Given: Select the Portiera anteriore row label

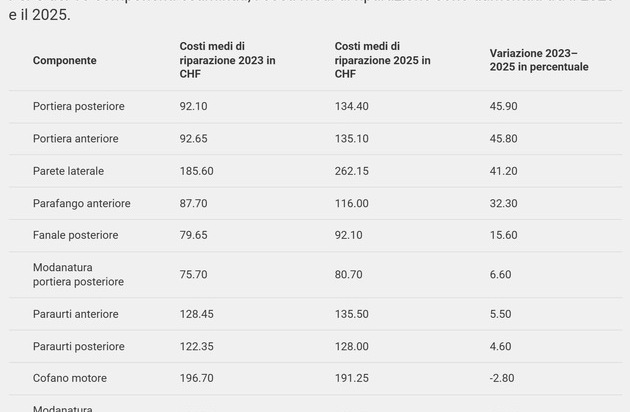Looking at the screenshot, I should click(x=76, y=139).
